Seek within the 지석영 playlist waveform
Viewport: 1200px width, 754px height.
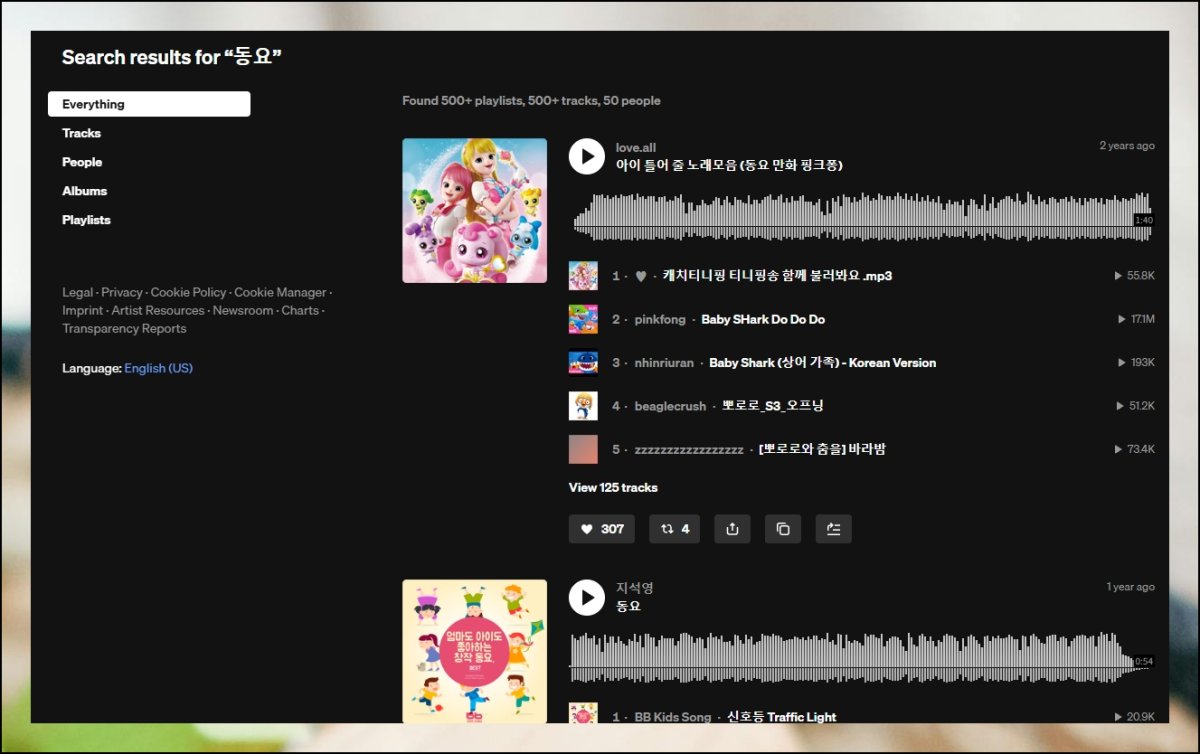click(862, 658)
